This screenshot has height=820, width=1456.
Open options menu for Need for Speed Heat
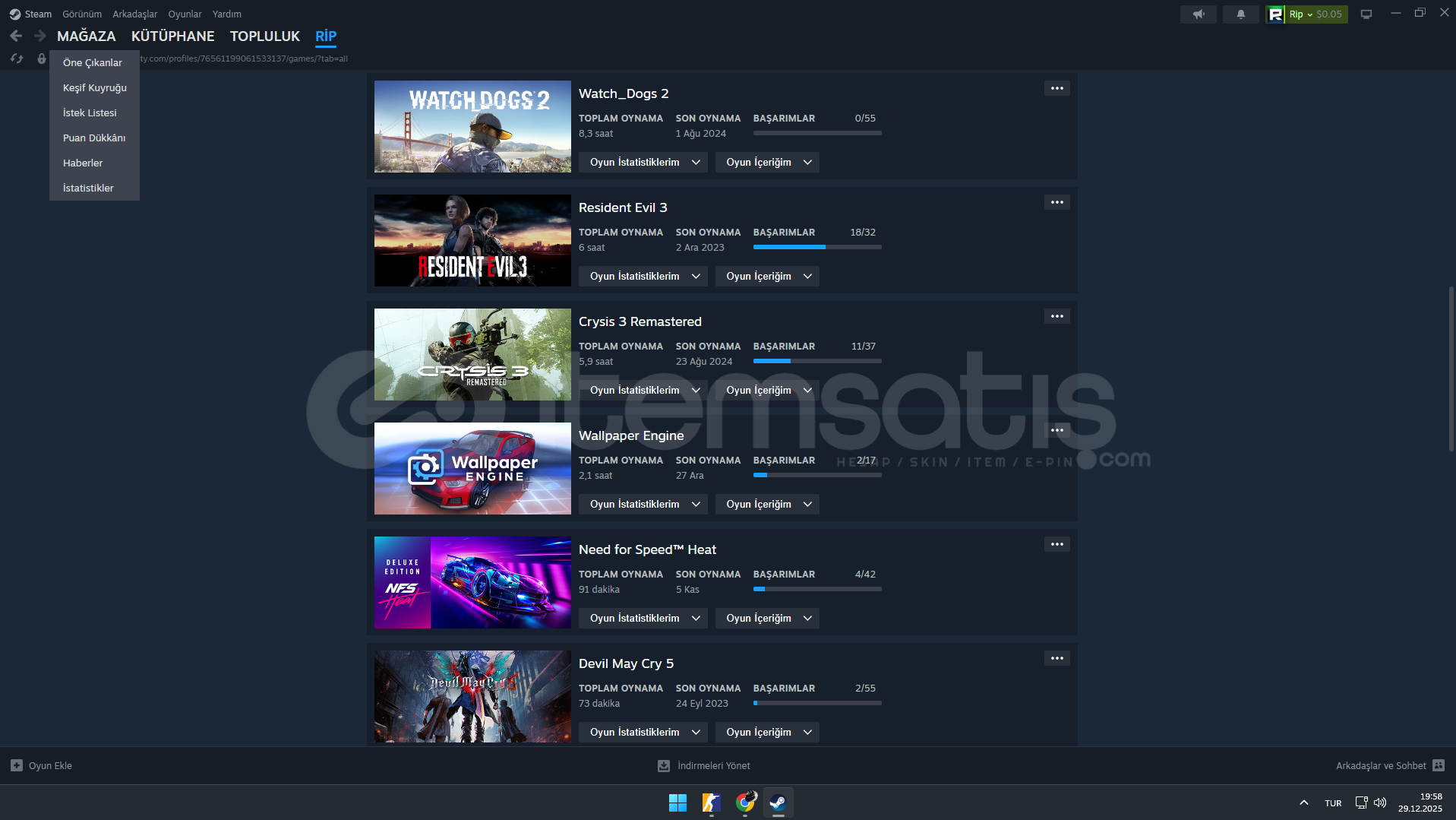click(1057, 544)
